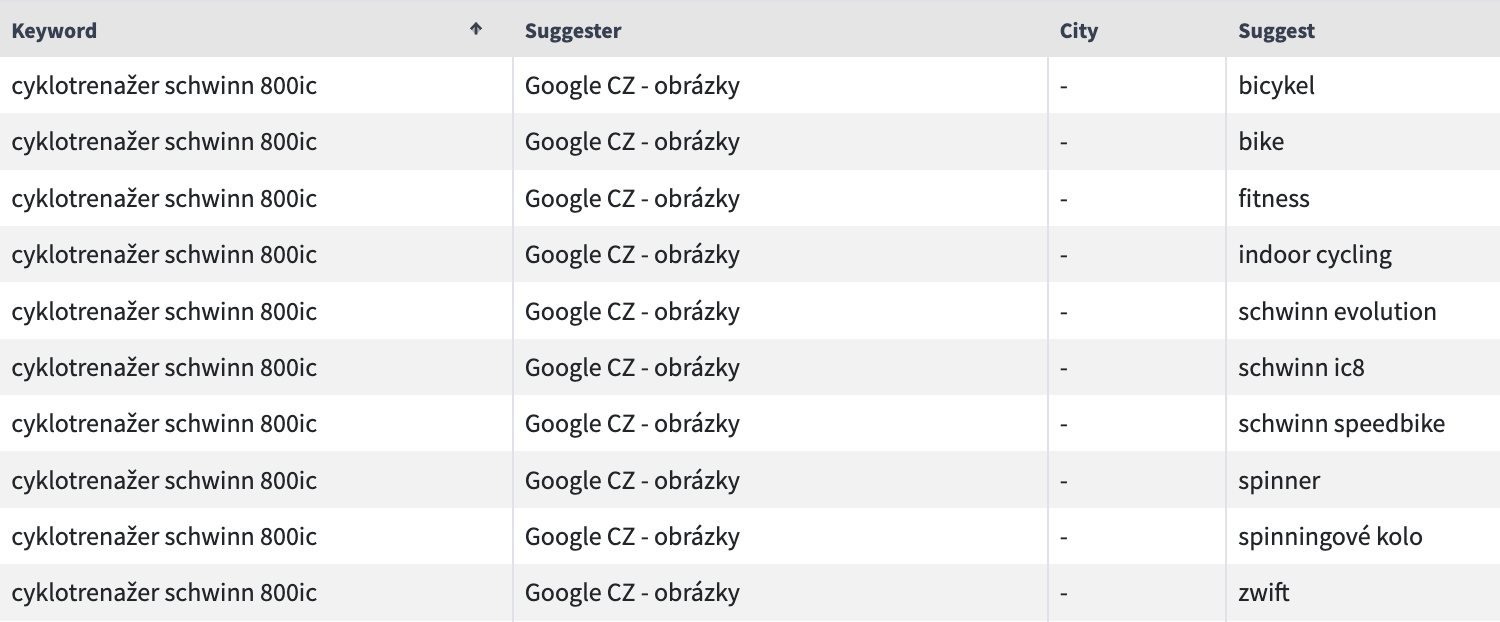Click Suggester cell in the 'zwift' row
The height and width of the screenshot is (622, 1500).
coord(780,592)
